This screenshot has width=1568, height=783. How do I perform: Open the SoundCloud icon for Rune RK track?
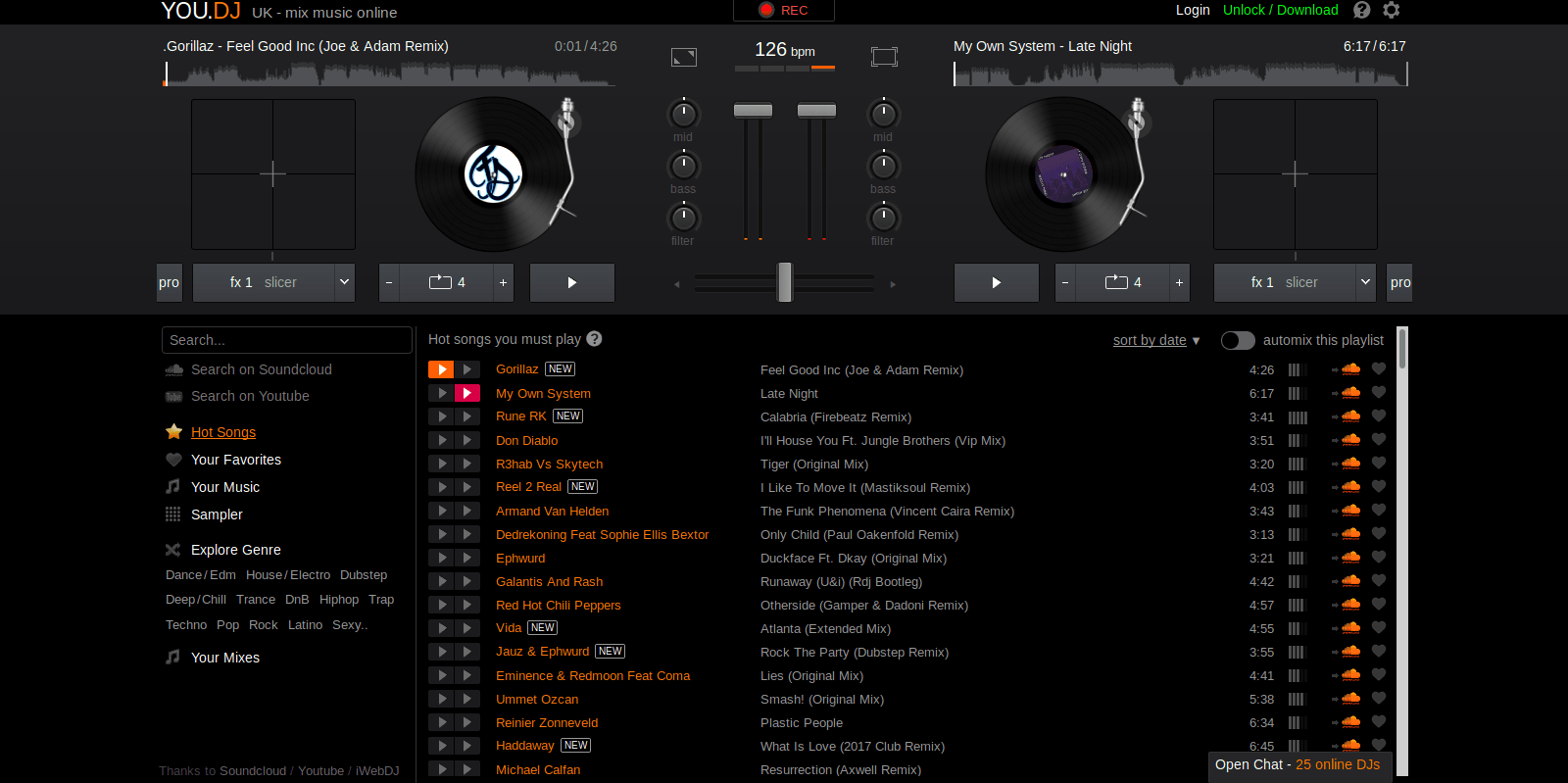pos(1350,416)
